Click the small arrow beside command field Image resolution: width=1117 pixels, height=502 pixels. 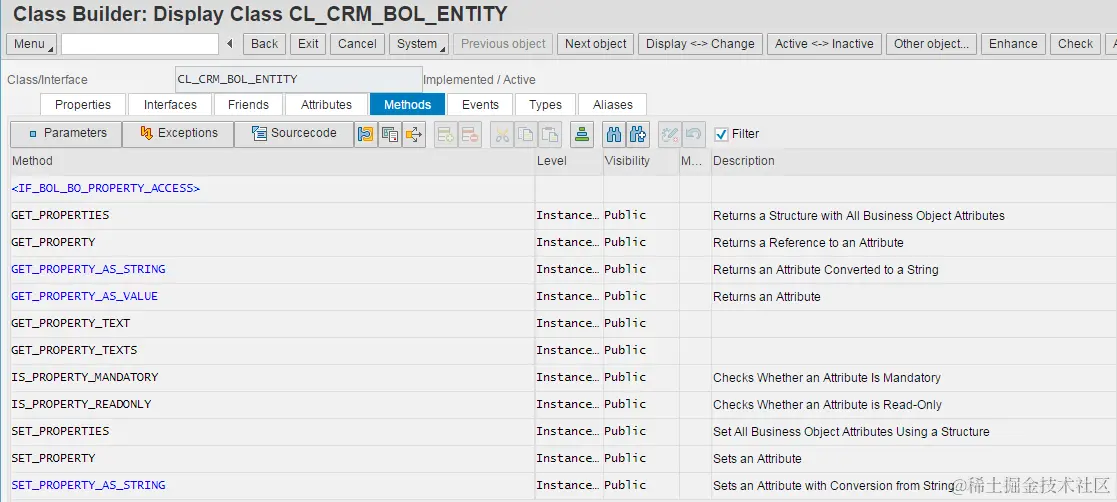click(229, 44)
